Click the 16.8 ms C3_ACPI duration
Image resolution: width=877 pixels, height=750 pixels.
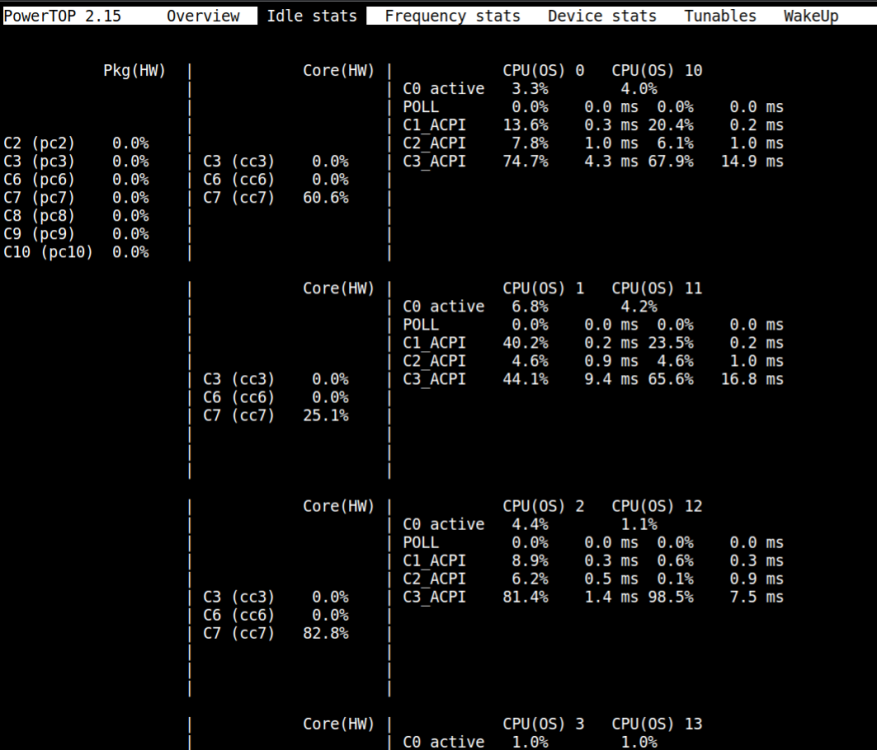(x=752, y=379)
